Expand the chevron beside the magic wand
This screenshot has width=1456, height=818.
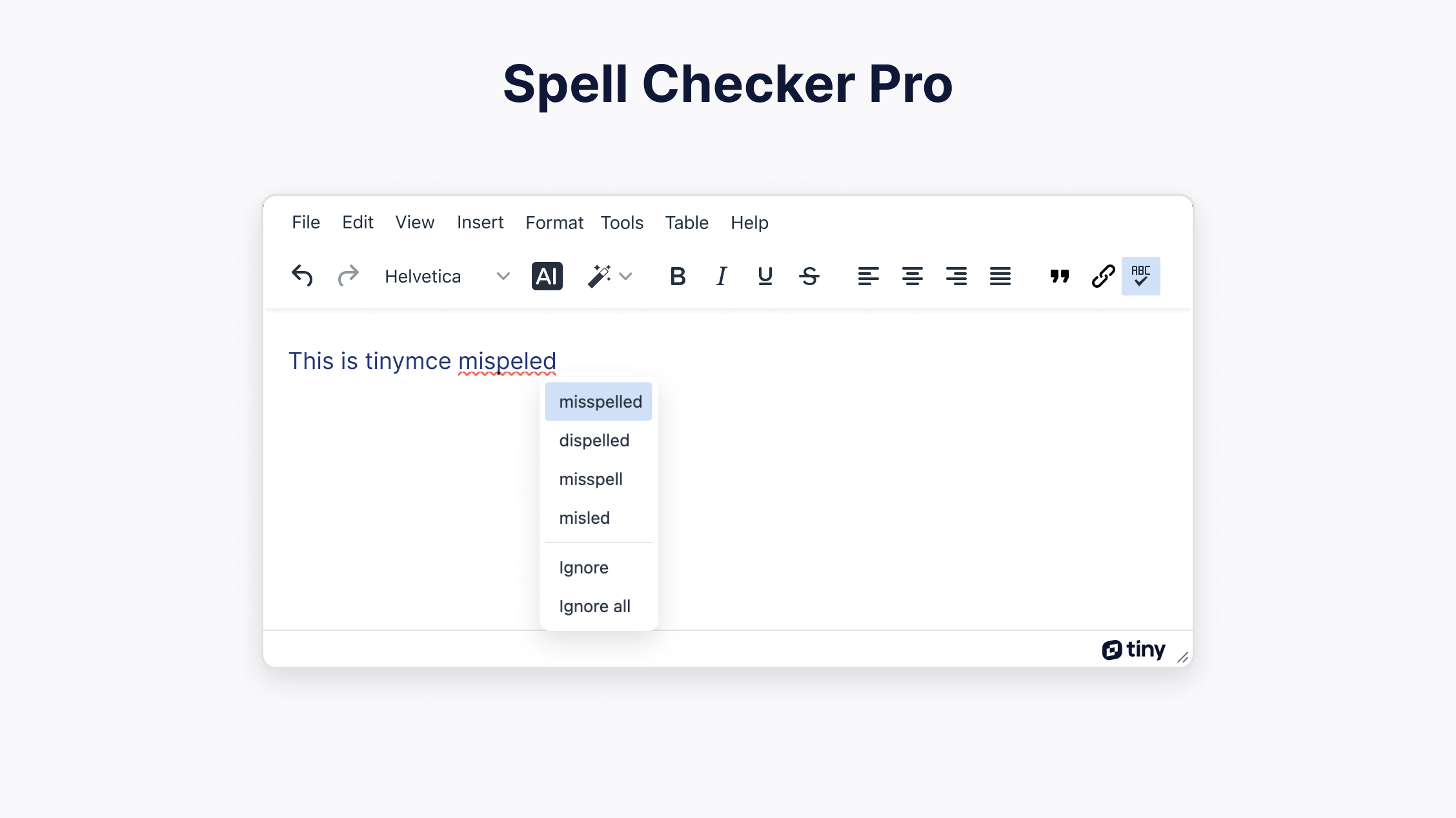click(625, 276)
